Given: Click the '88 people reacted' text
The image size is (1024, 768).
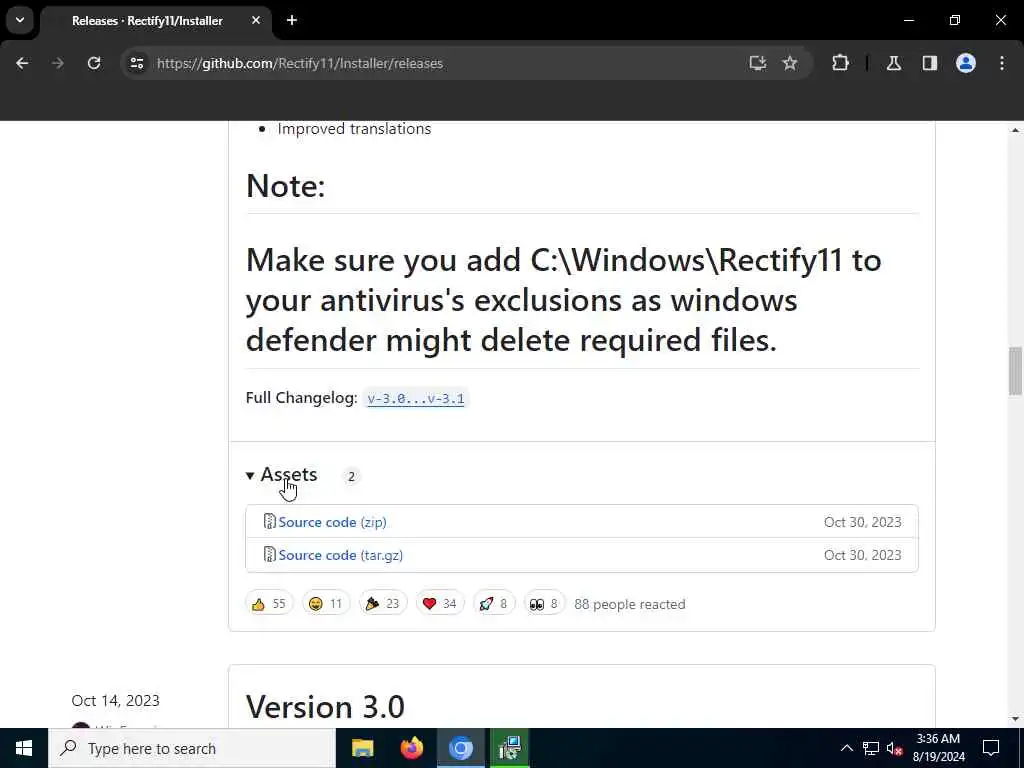Looking at the screenshot, I should (630, 604).
